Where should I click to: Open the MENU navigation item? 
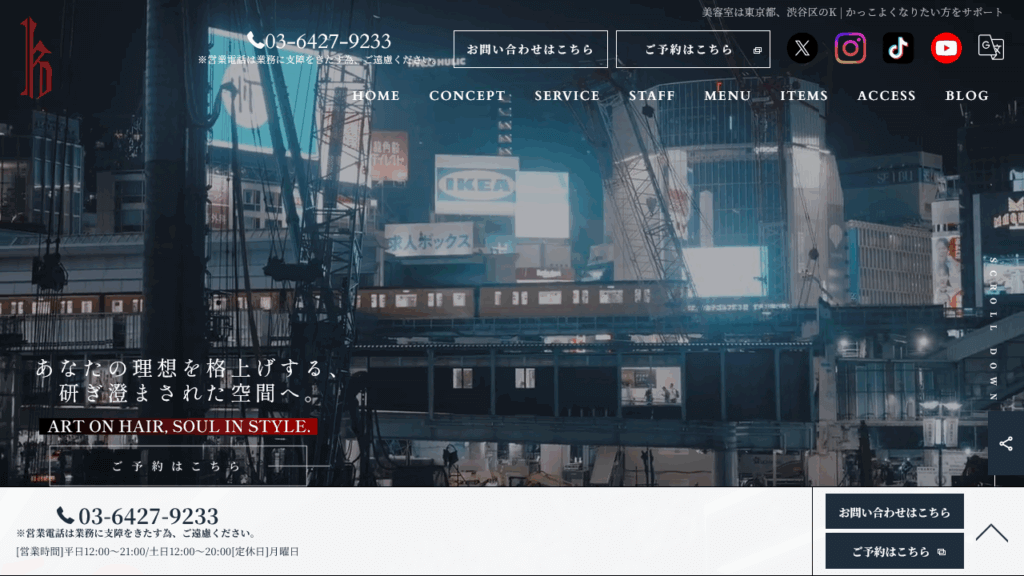pyautogui.click(x=727, y=96)
